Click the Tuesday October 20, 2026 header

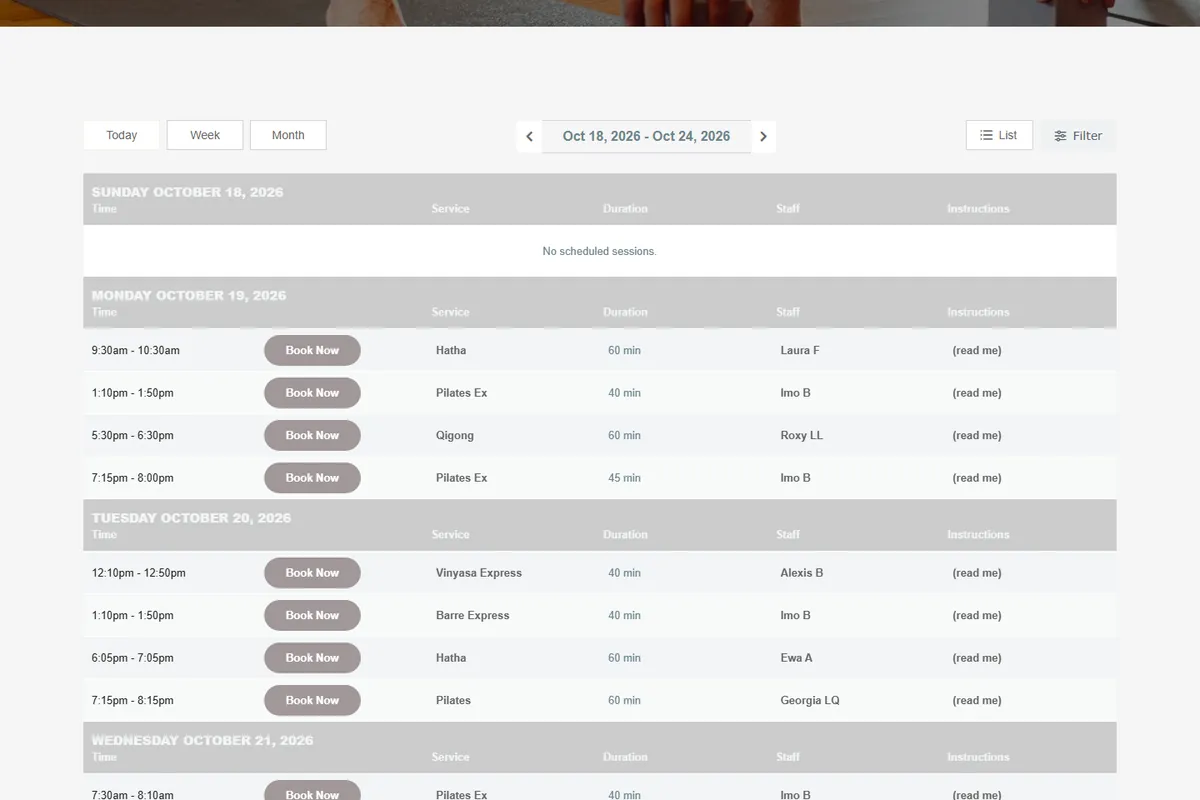pos(191,518)
